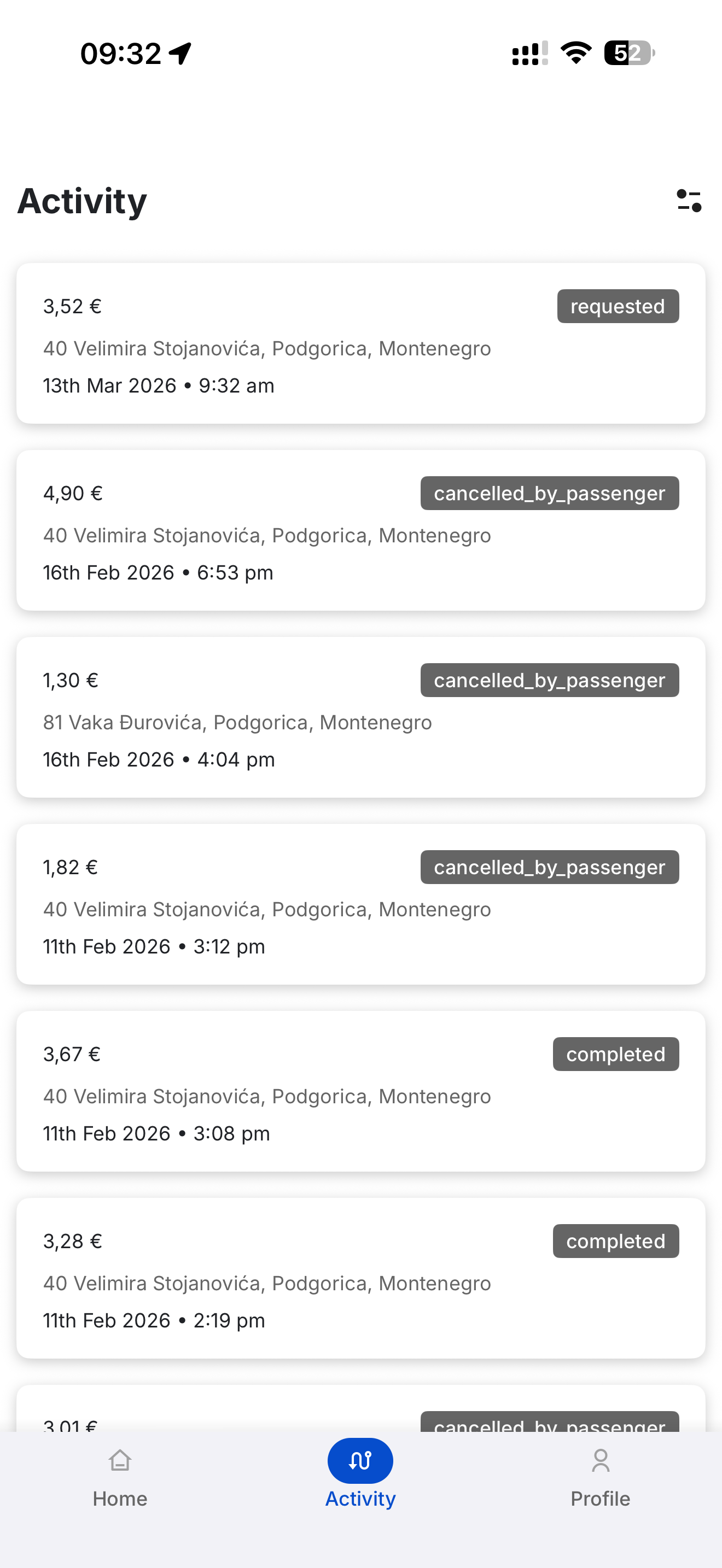Viewport: 722px width, 1568px height.
Task: Tap the Activity route icon
Action: tap(360, 1460)
